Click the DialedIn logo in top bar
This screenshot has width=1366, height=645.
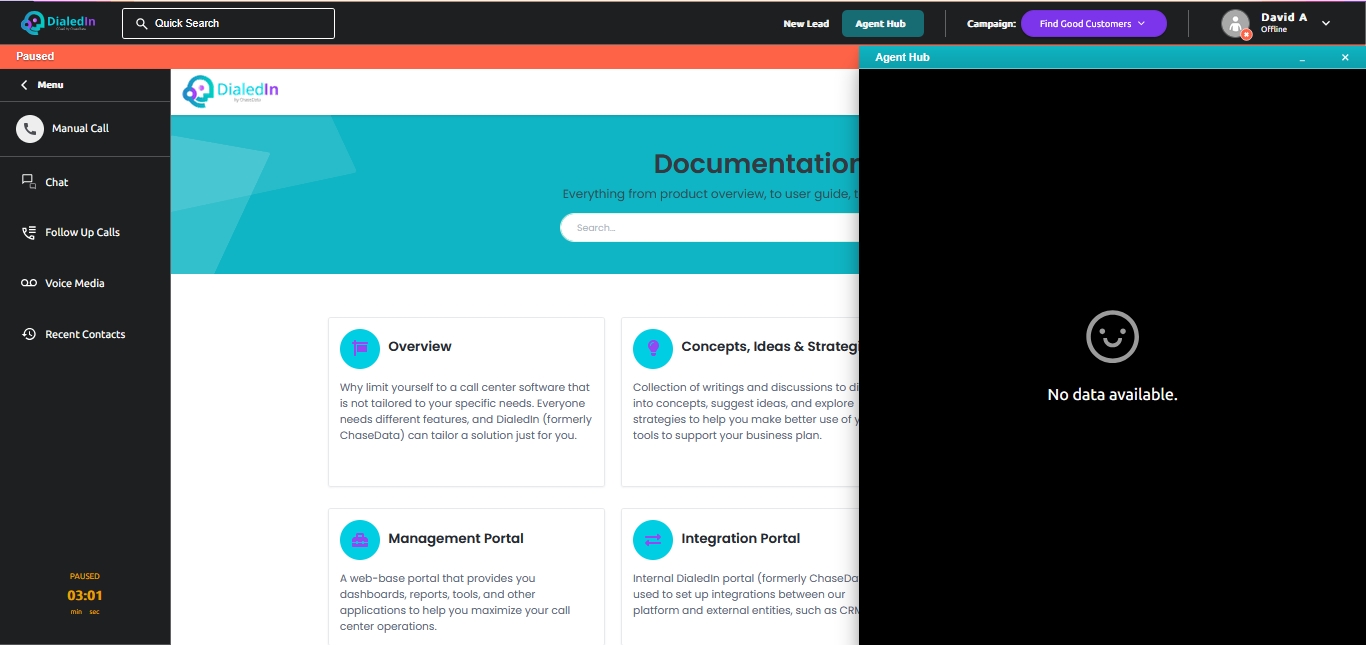click(61, 23)
